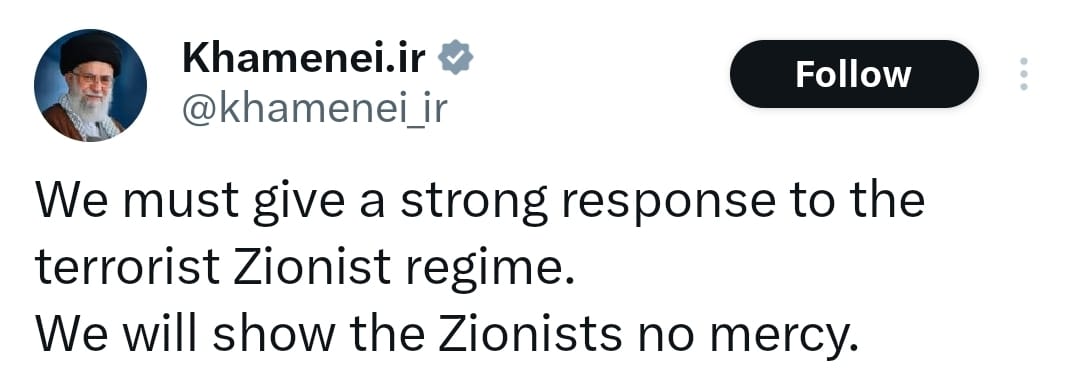This screenshot has width=1080, height=384.
Task: Click the grey verified badge checkmark
Action: pyautogui.click(x=456, y=58)
